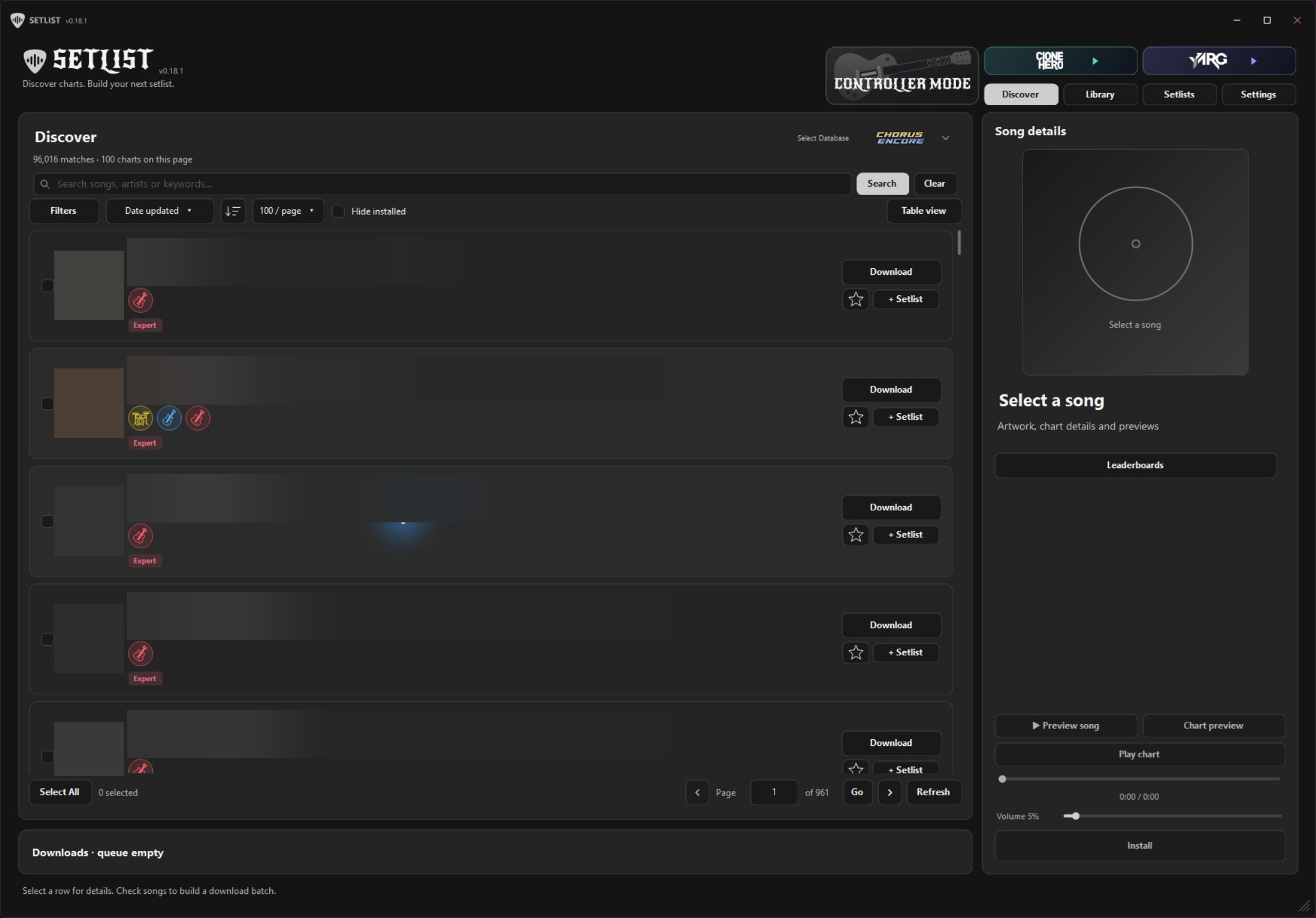Screen dimensions: 1316x918
Task: Click the page number input box
Action: pos(774,792)
